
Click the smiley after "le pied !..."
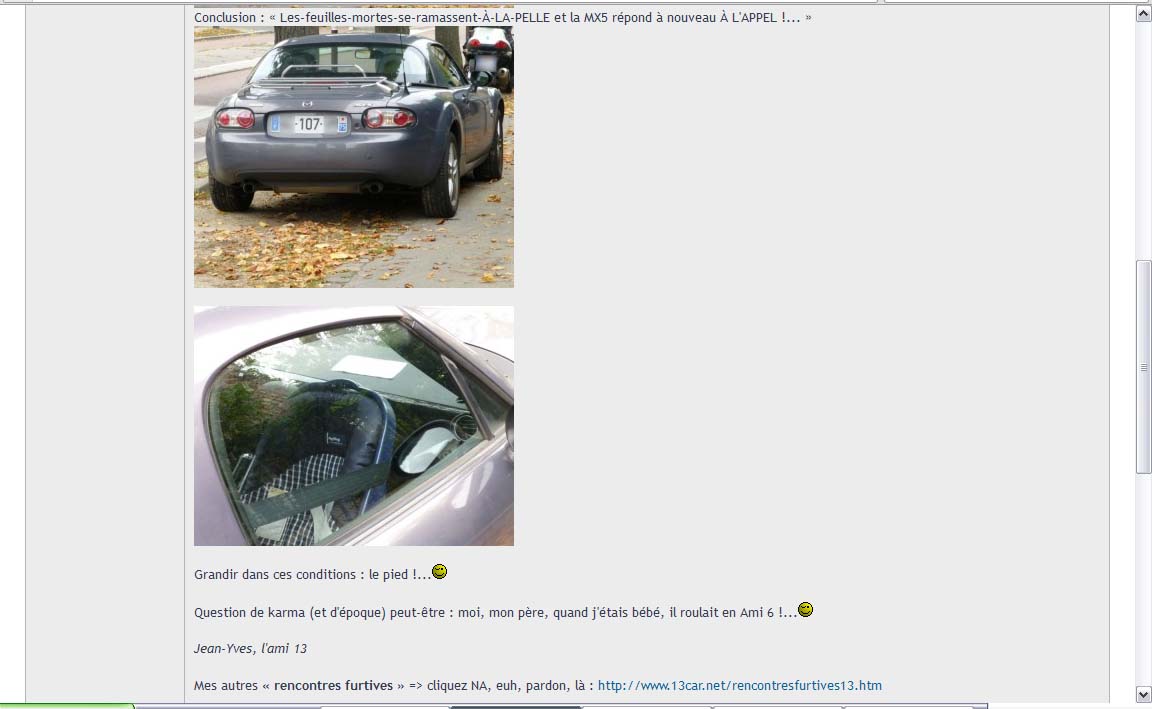[439, 572]
